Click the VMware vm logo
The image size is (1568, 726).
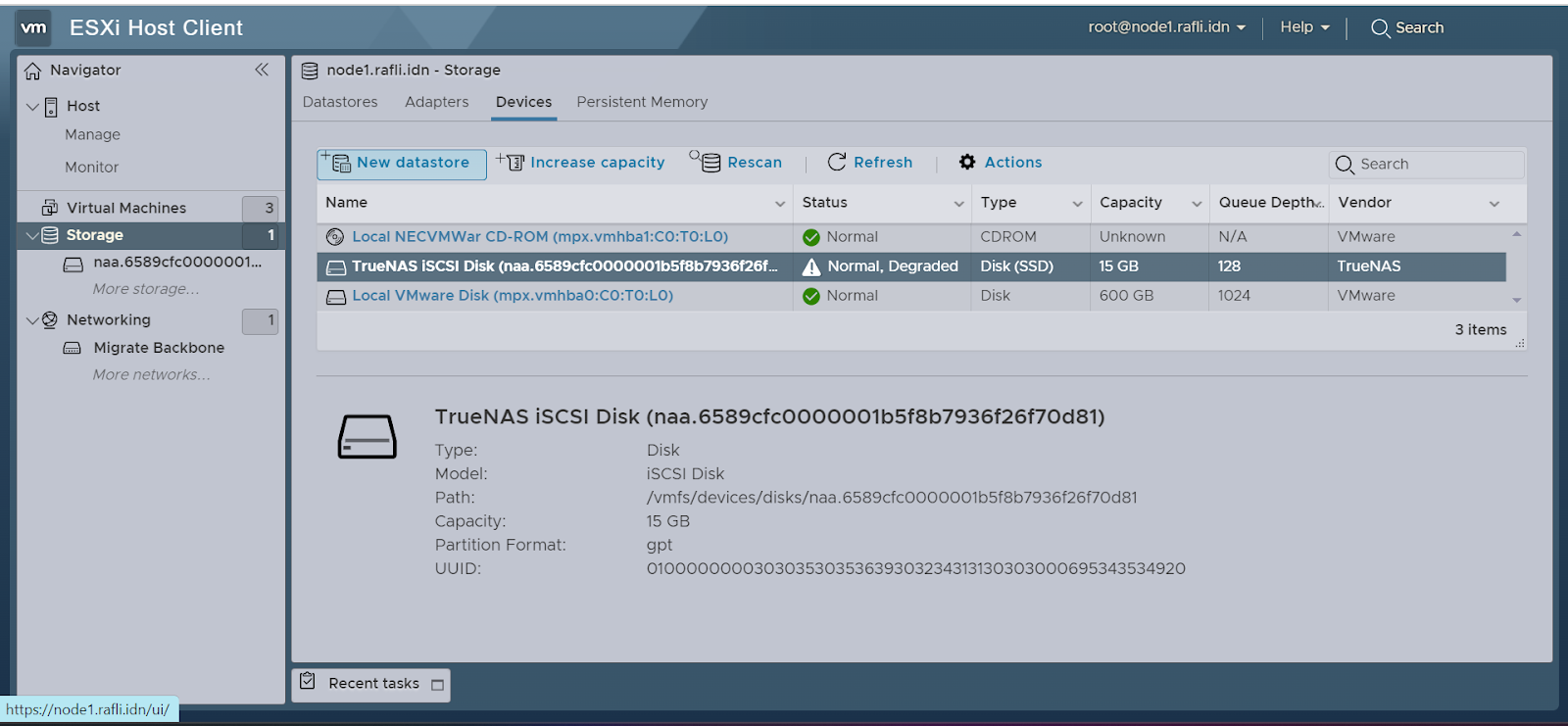coord(34,27)
